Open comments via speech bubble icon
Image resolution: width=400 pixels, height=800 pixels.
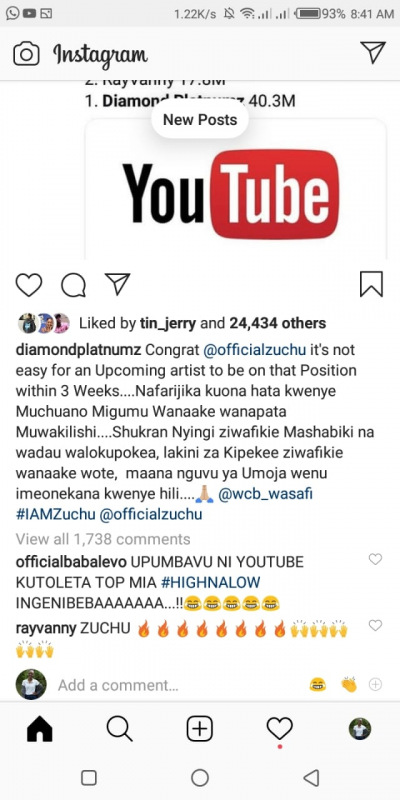pyautogui.click(x=73, y=285)
